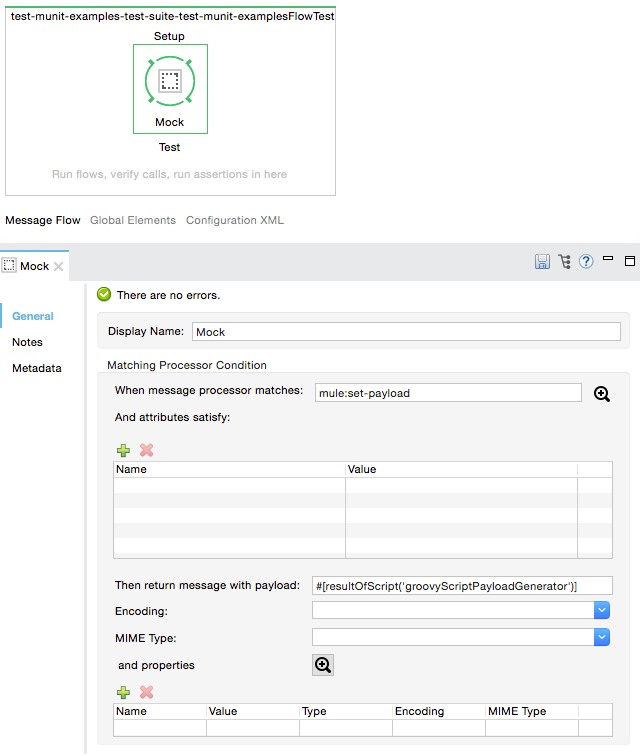The image size is (640, 756).
Task: Click the Mock processor icon in the flow canvas
Action: (x=169, y=82)
